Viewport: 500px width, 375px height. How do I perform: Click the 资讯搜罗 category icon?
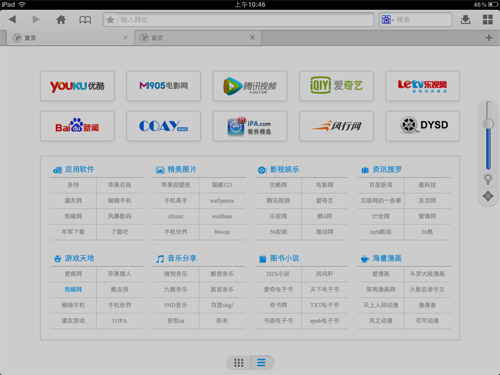[x=365, y=170]
